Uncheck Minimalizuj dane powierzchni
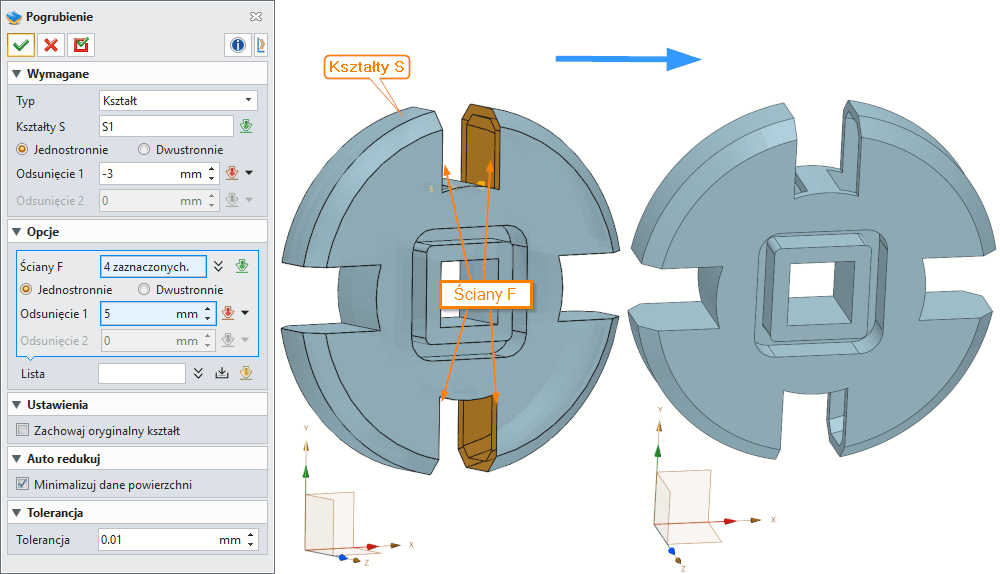 click(23, 485)
